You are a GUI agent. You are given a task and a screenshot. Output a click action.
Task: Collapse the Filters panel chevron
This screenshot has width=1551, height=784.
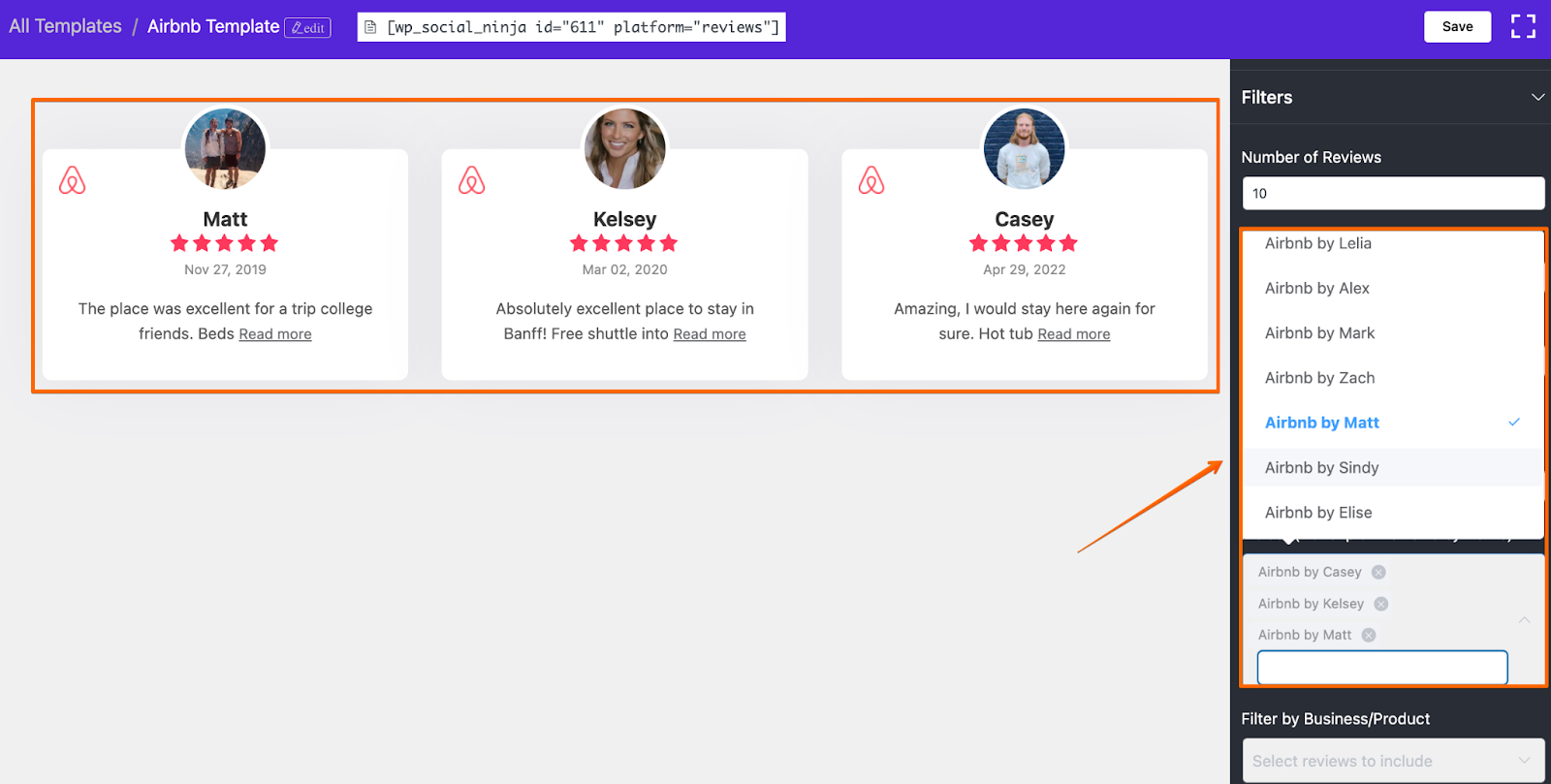[1537, 97]
